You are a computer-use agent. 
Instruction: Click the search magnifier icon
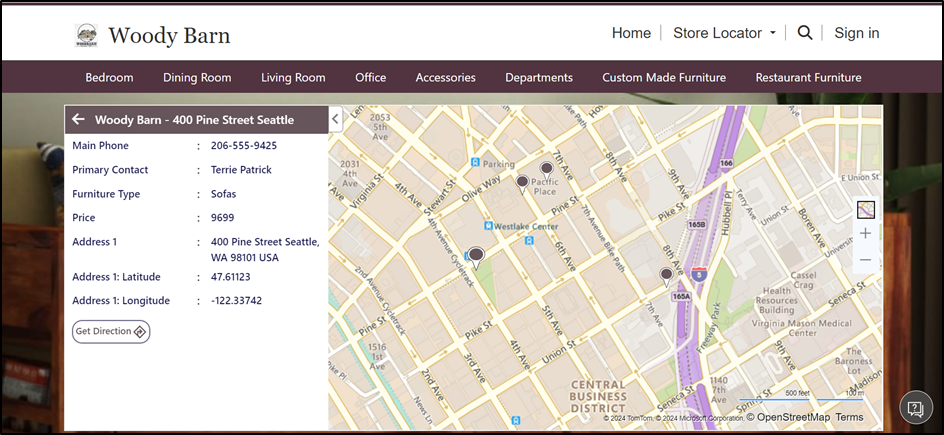[x=805, y=33]
